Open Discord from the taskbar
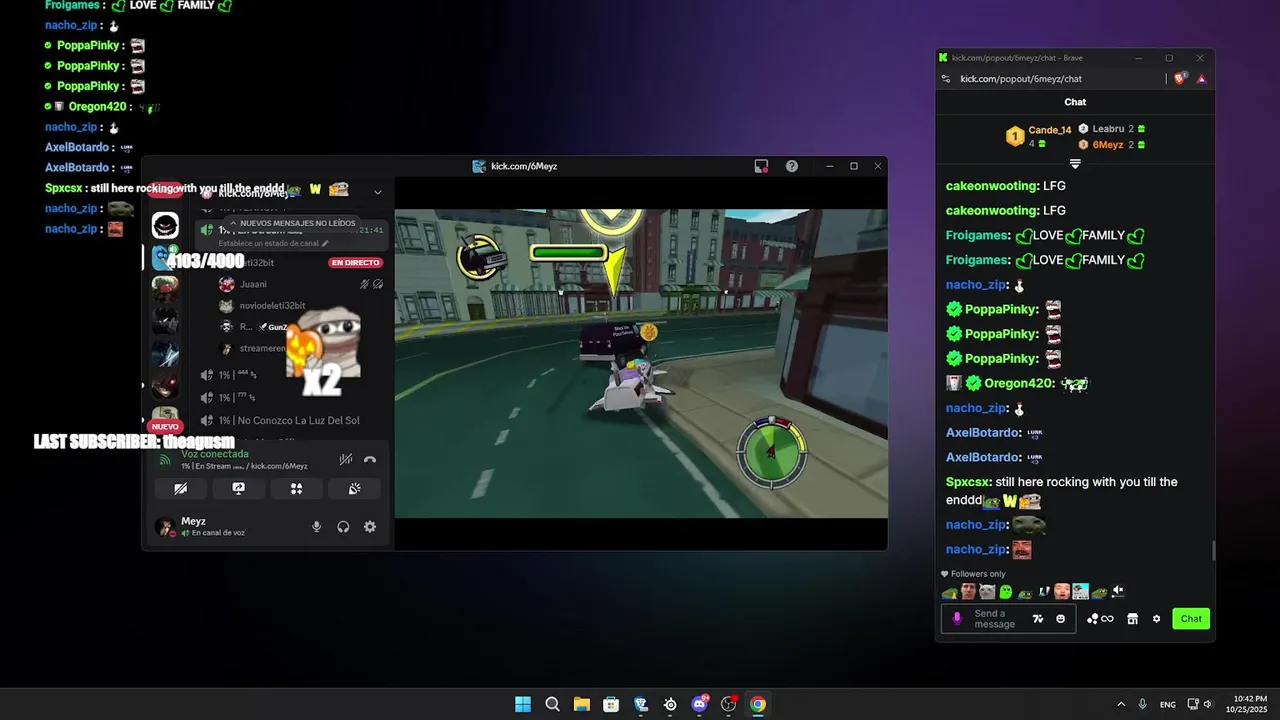1280x720 pixels. (699, 704)
